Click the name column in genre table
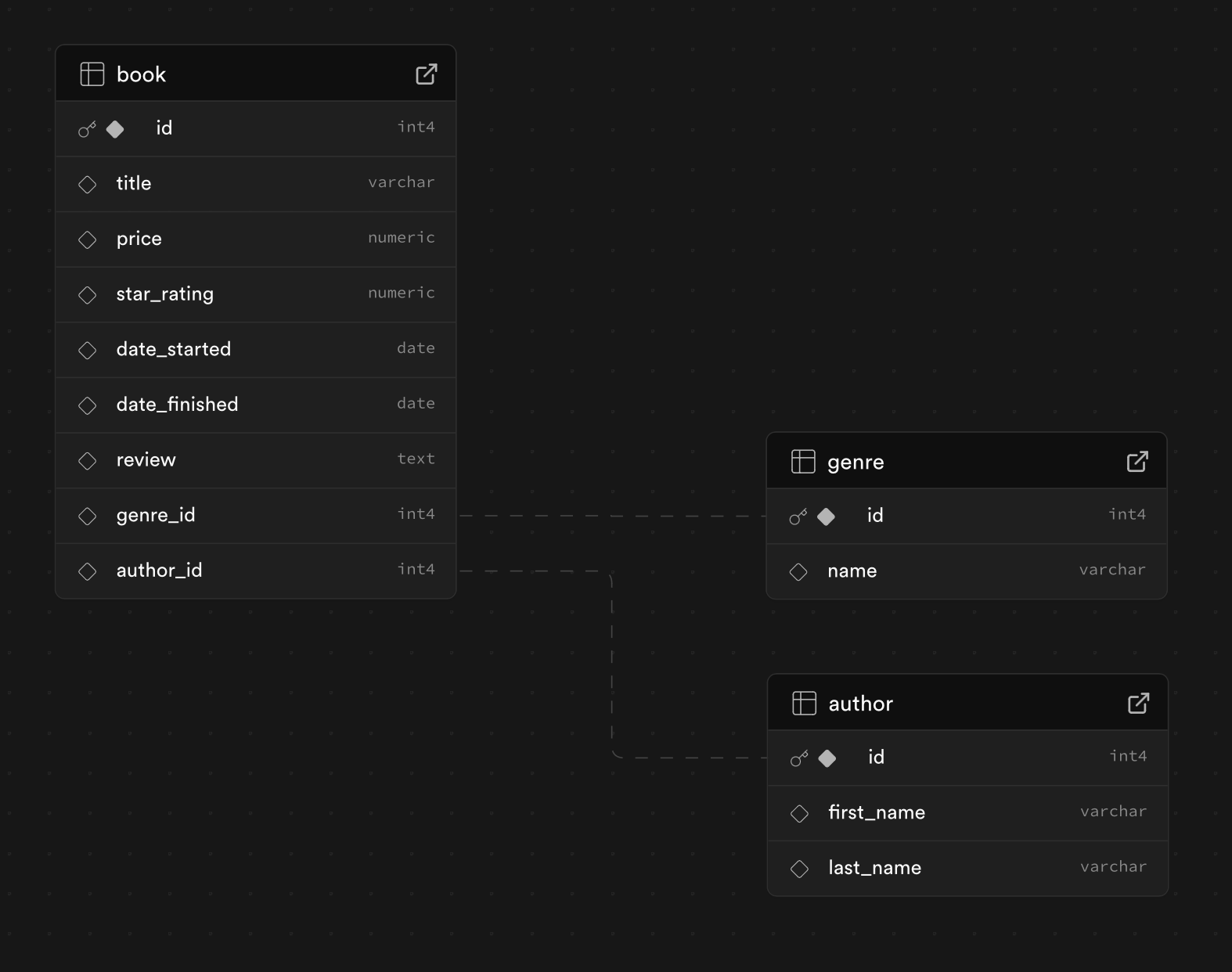 point(852,571)
